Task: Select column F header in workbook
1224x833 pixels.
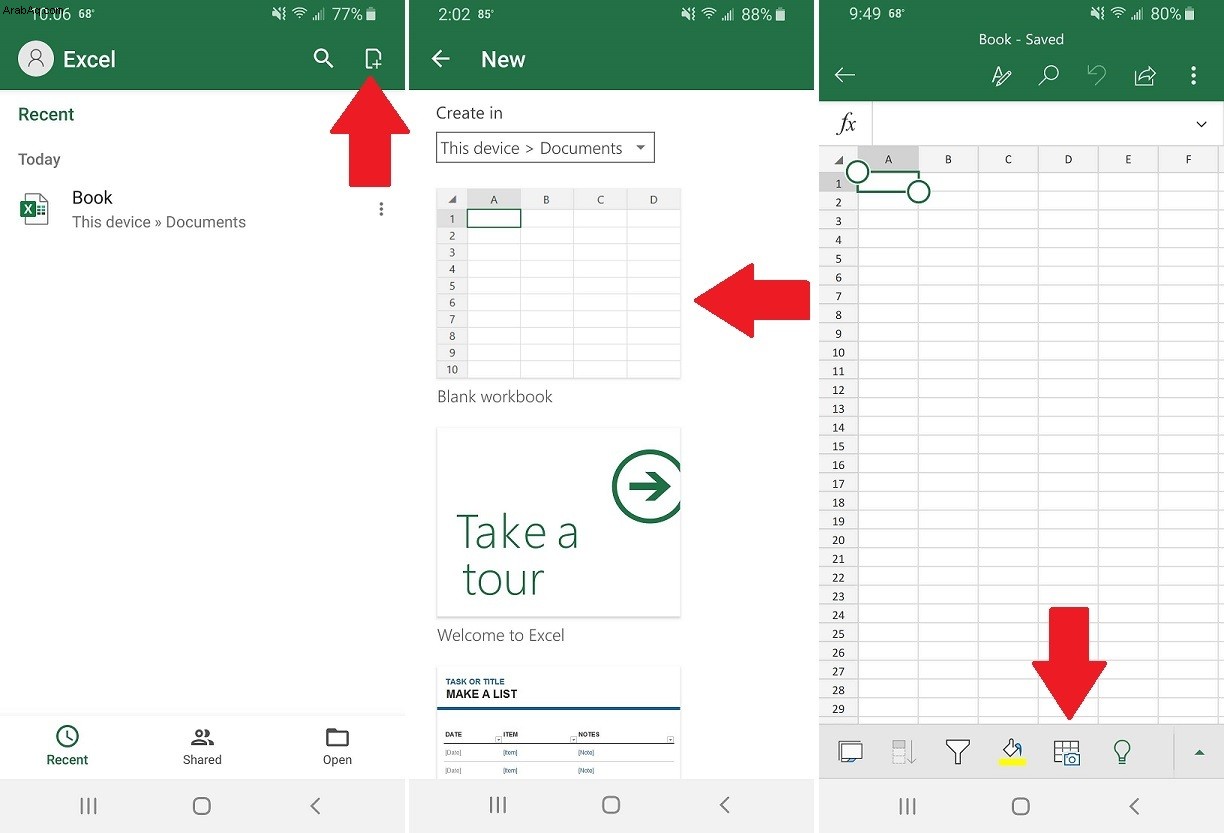Action: pos(1188,159)
